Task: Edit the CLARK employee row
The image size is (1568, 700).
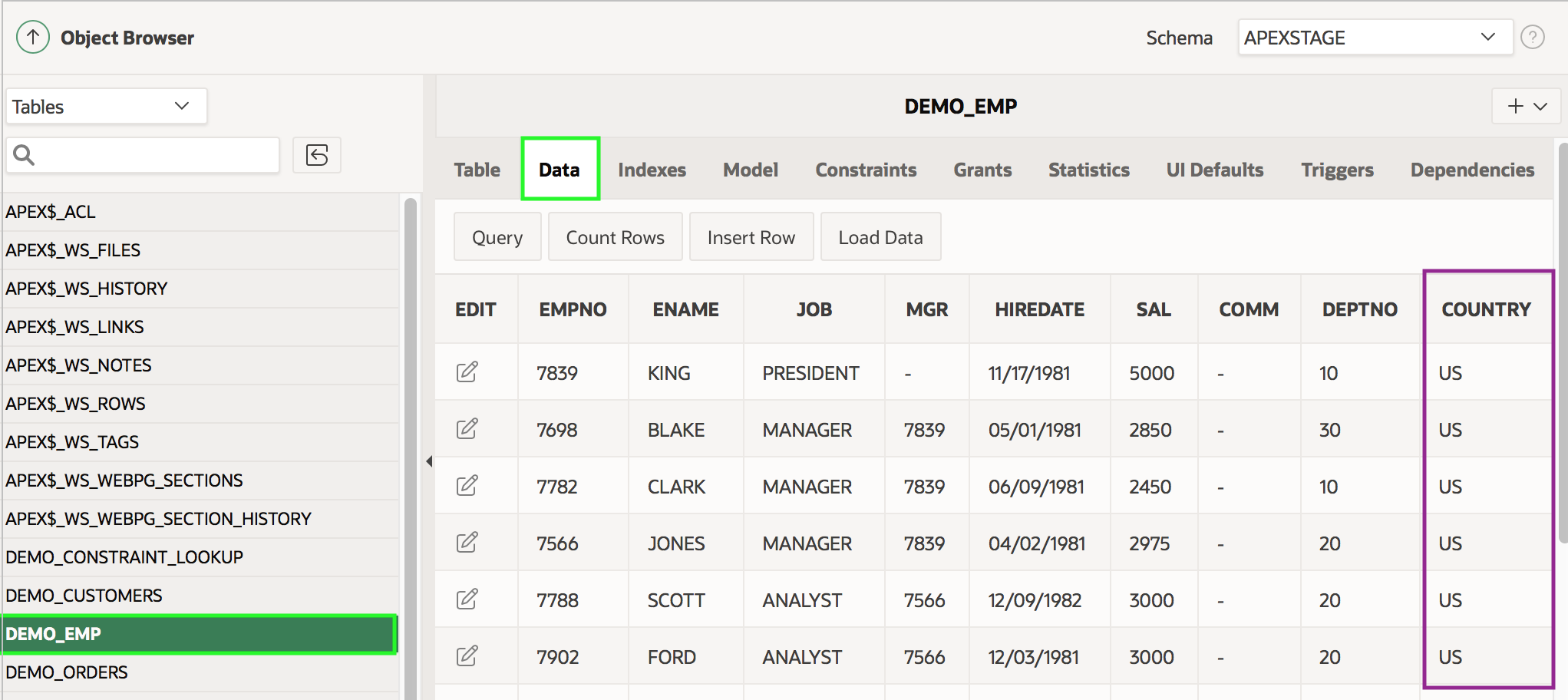Action: coord(467,486)
